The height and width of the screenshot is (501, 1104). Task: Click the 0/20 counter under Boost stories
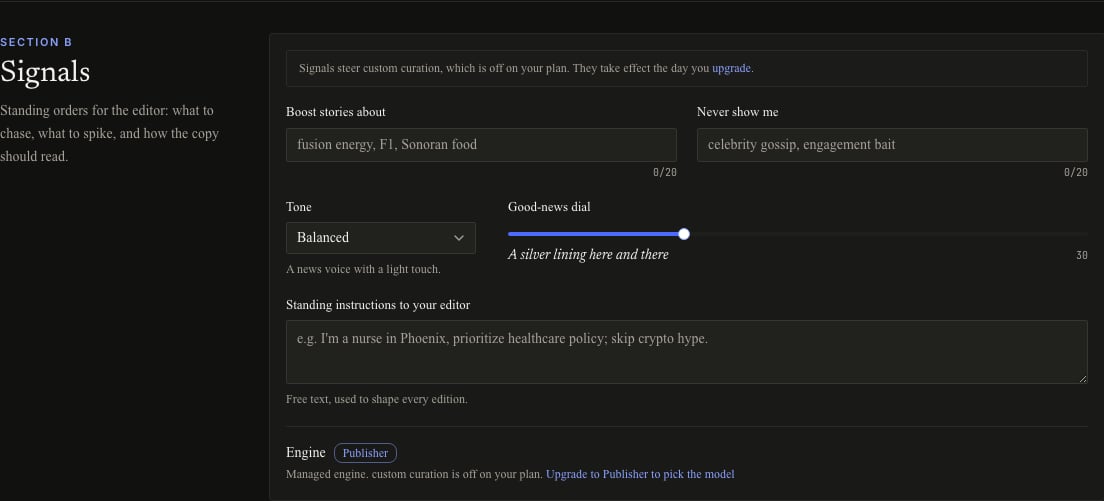665,172
